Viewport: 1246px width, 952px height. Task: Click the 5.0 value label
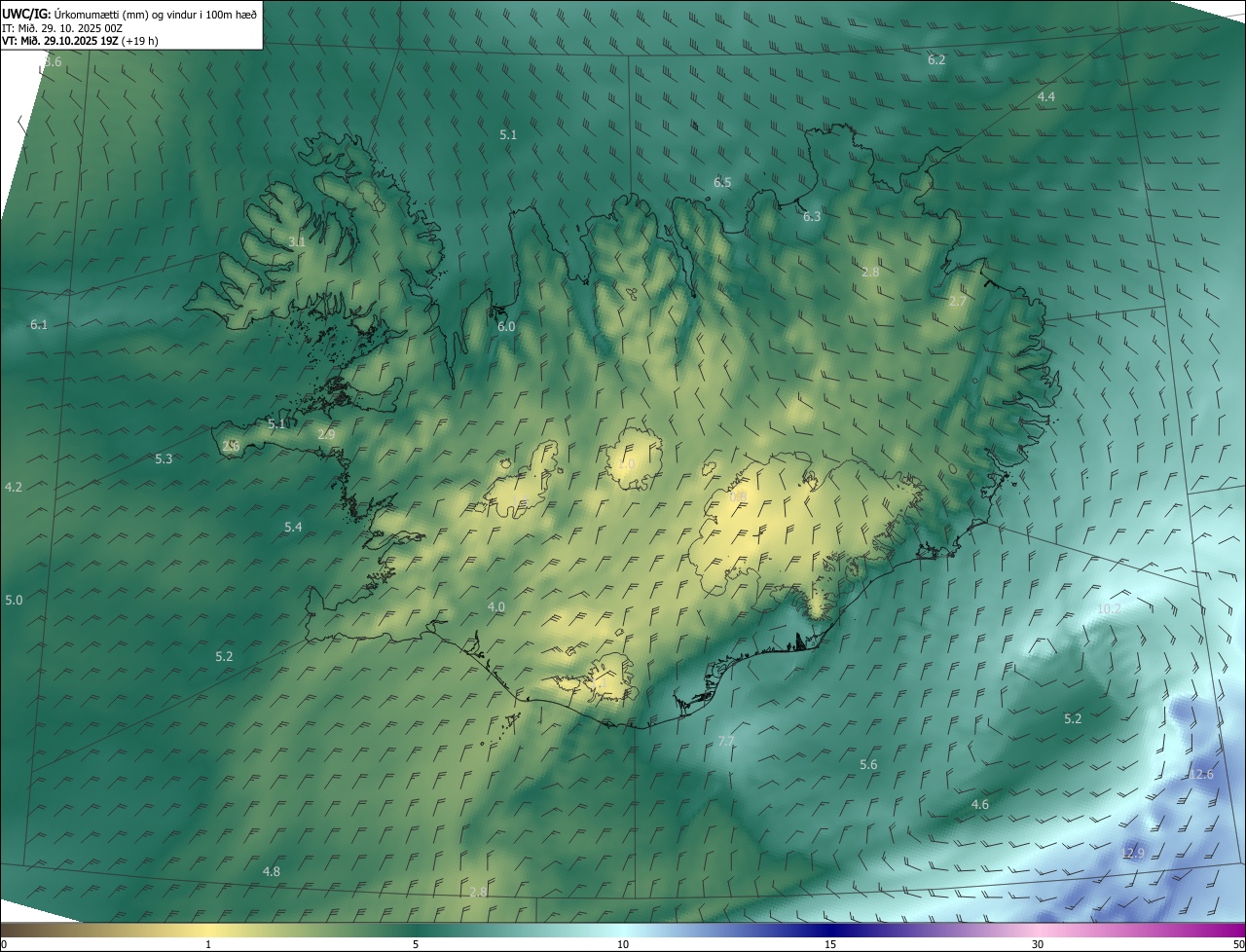(14, 601)
